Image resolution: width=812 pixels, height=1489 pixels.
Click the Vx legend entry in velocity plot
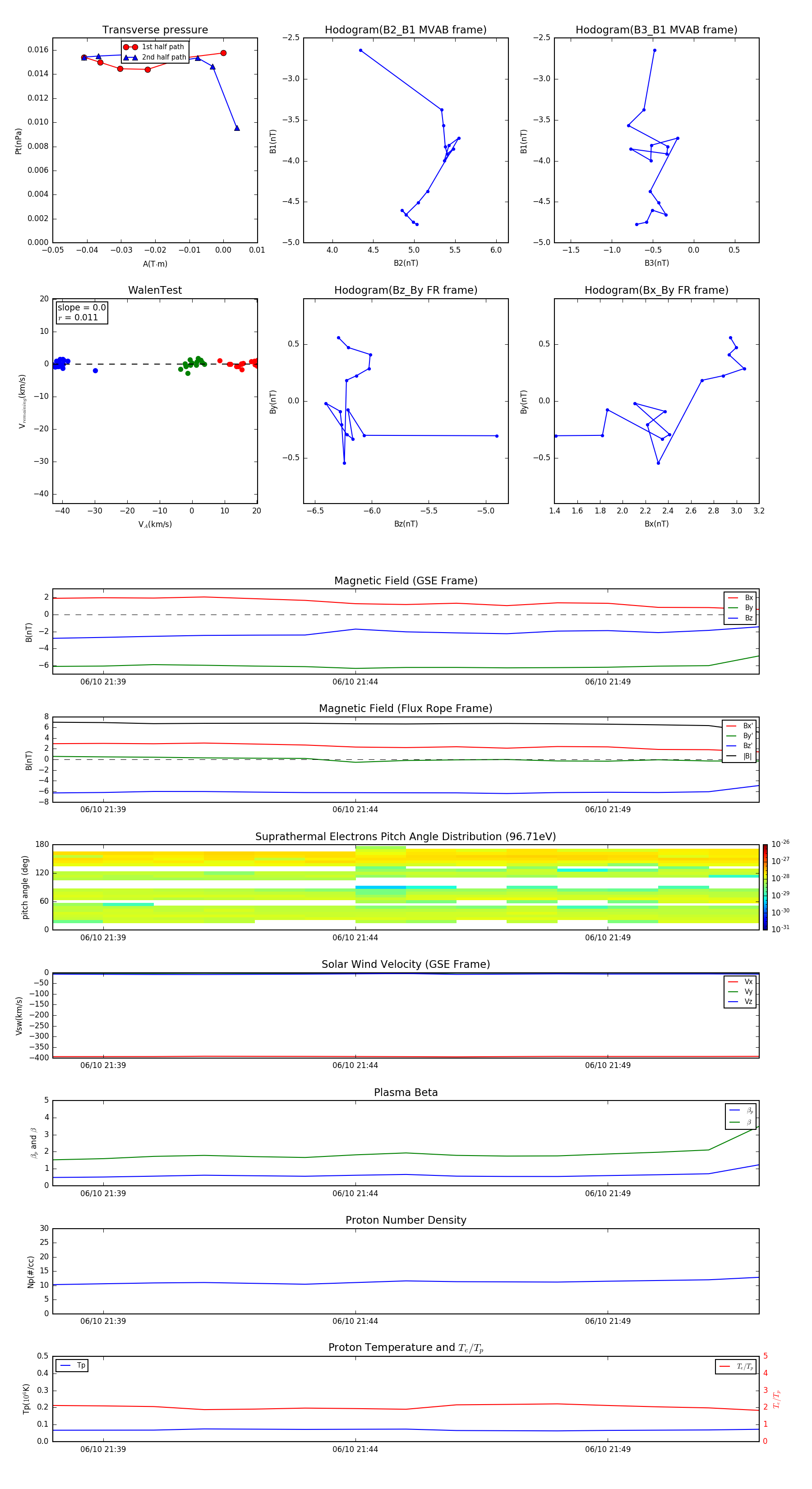tap(740, 981)
